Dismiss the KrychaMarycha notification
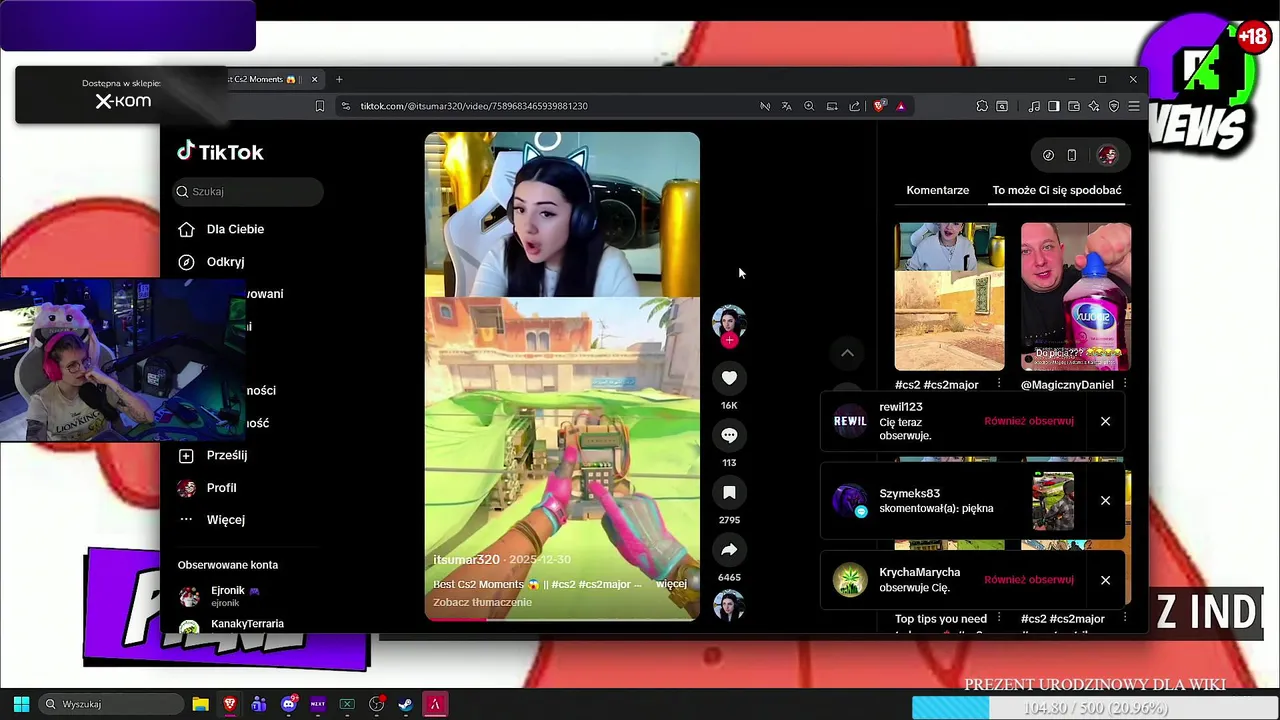 coord(1105,580)
